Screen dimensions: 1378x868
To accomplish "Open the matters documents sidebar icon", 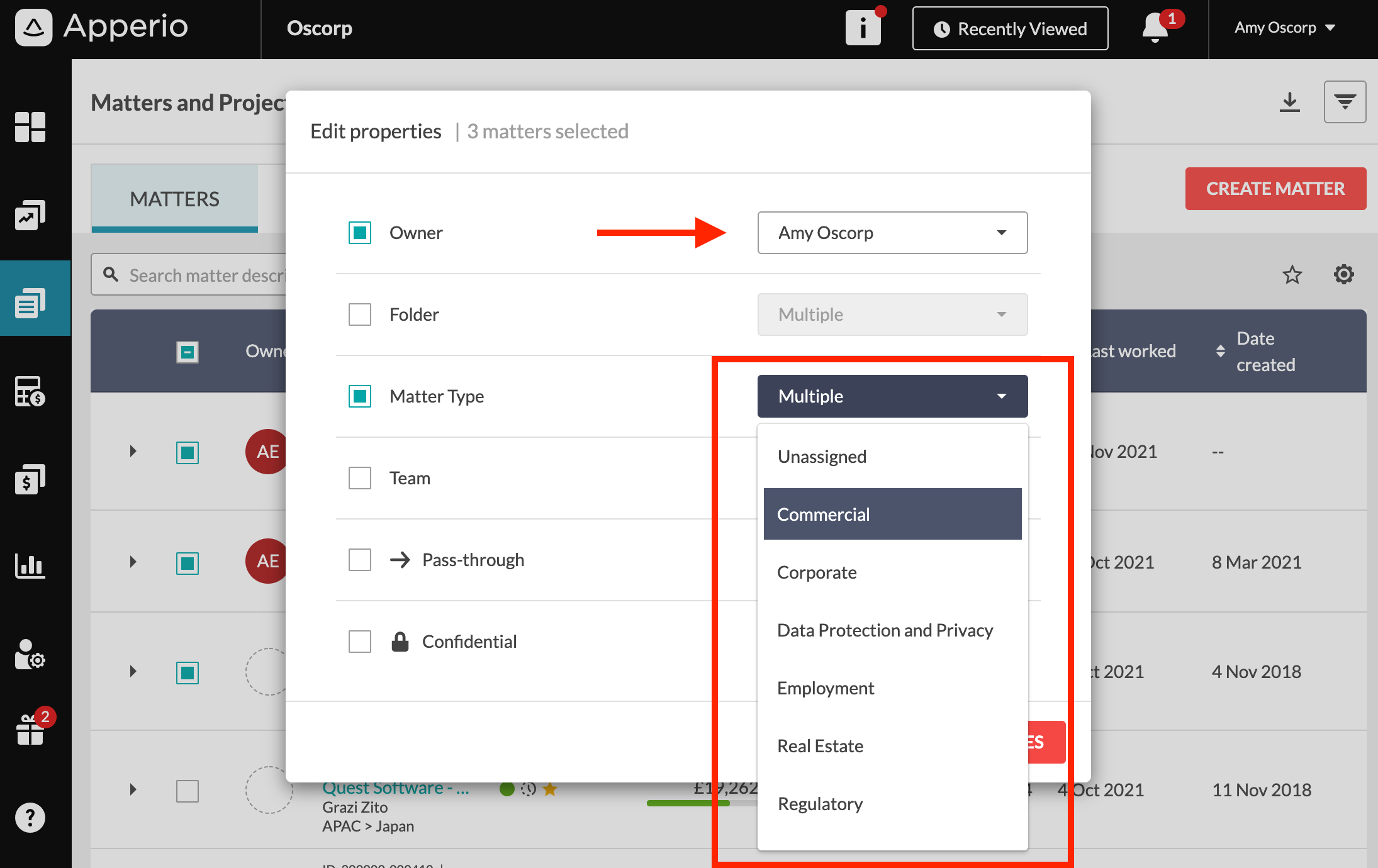I will click(30, 303).
